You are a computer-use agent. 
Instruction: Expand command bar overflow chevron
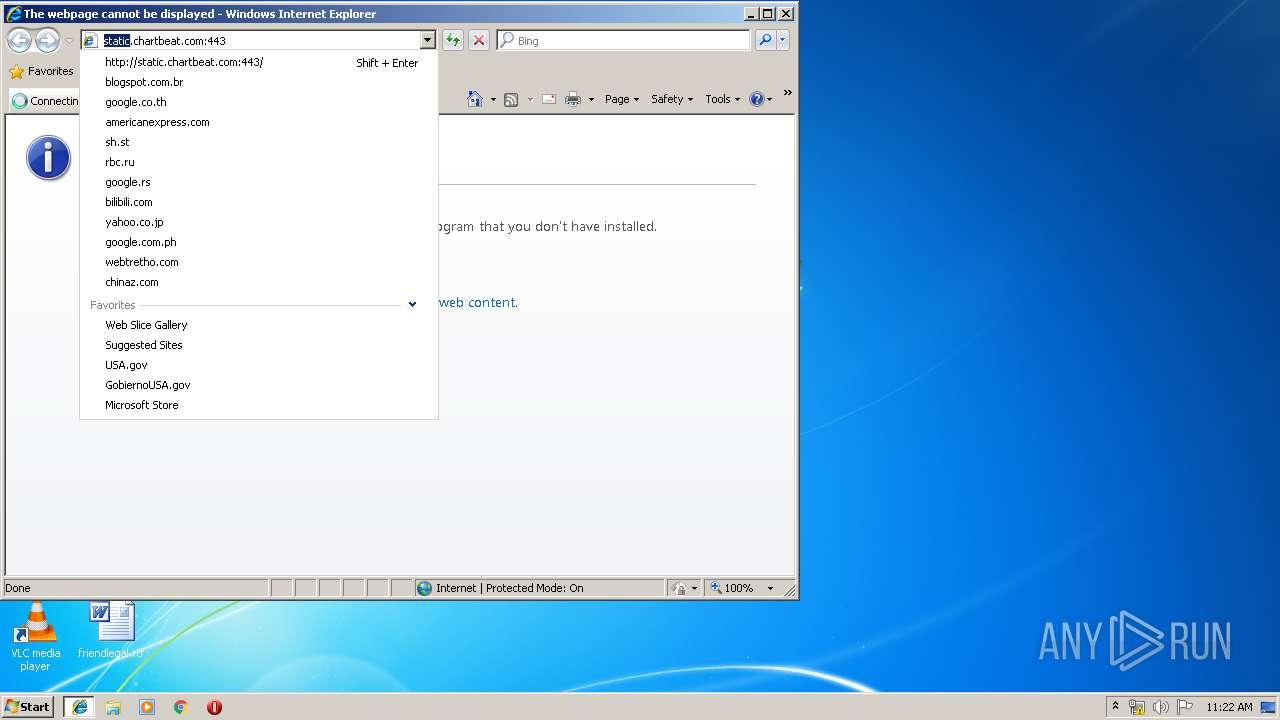coord(787,93)
